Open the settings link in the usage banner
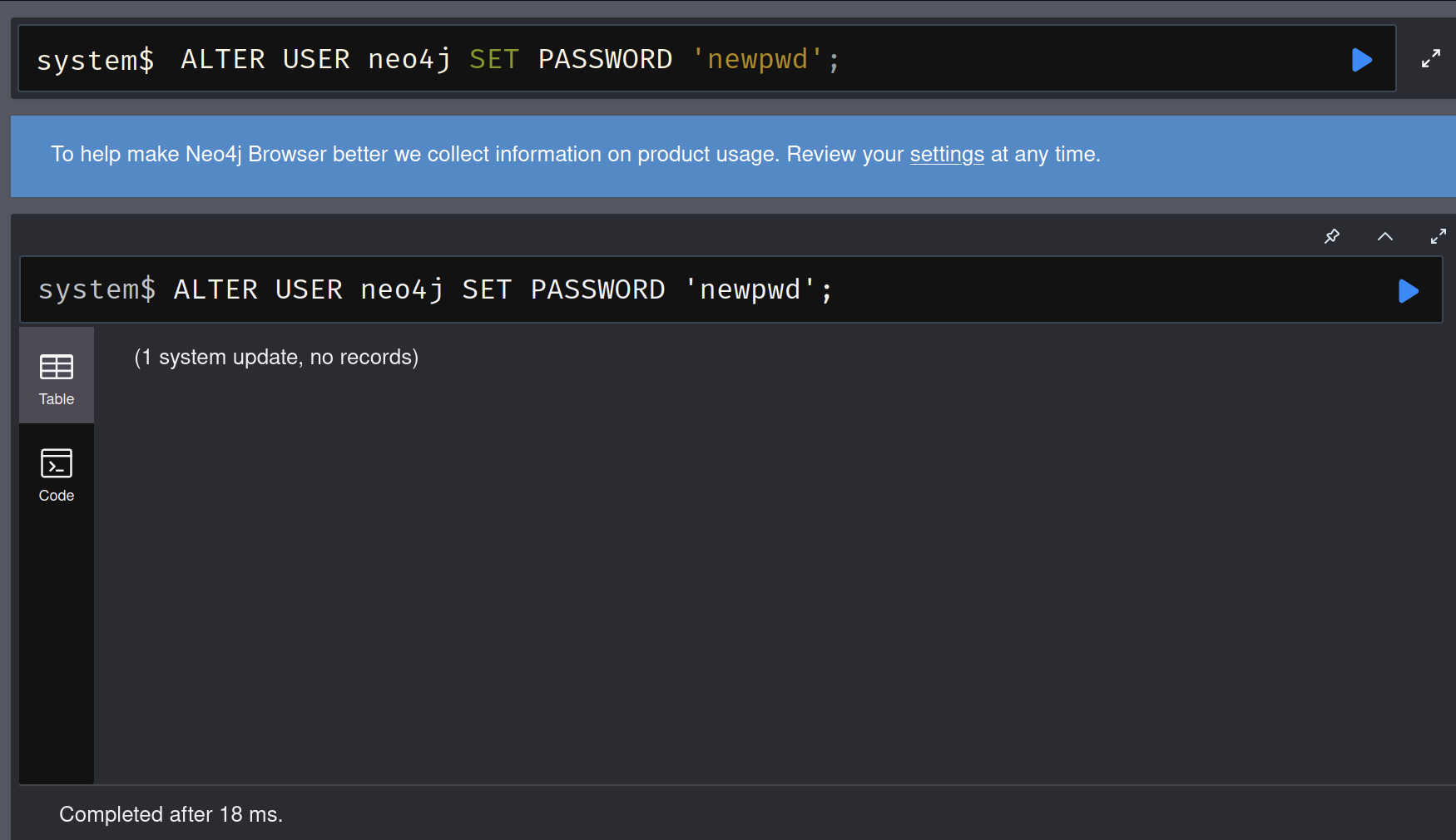Image resolution: width=1456 pixels, height=840 pixels. coord(947,155)
